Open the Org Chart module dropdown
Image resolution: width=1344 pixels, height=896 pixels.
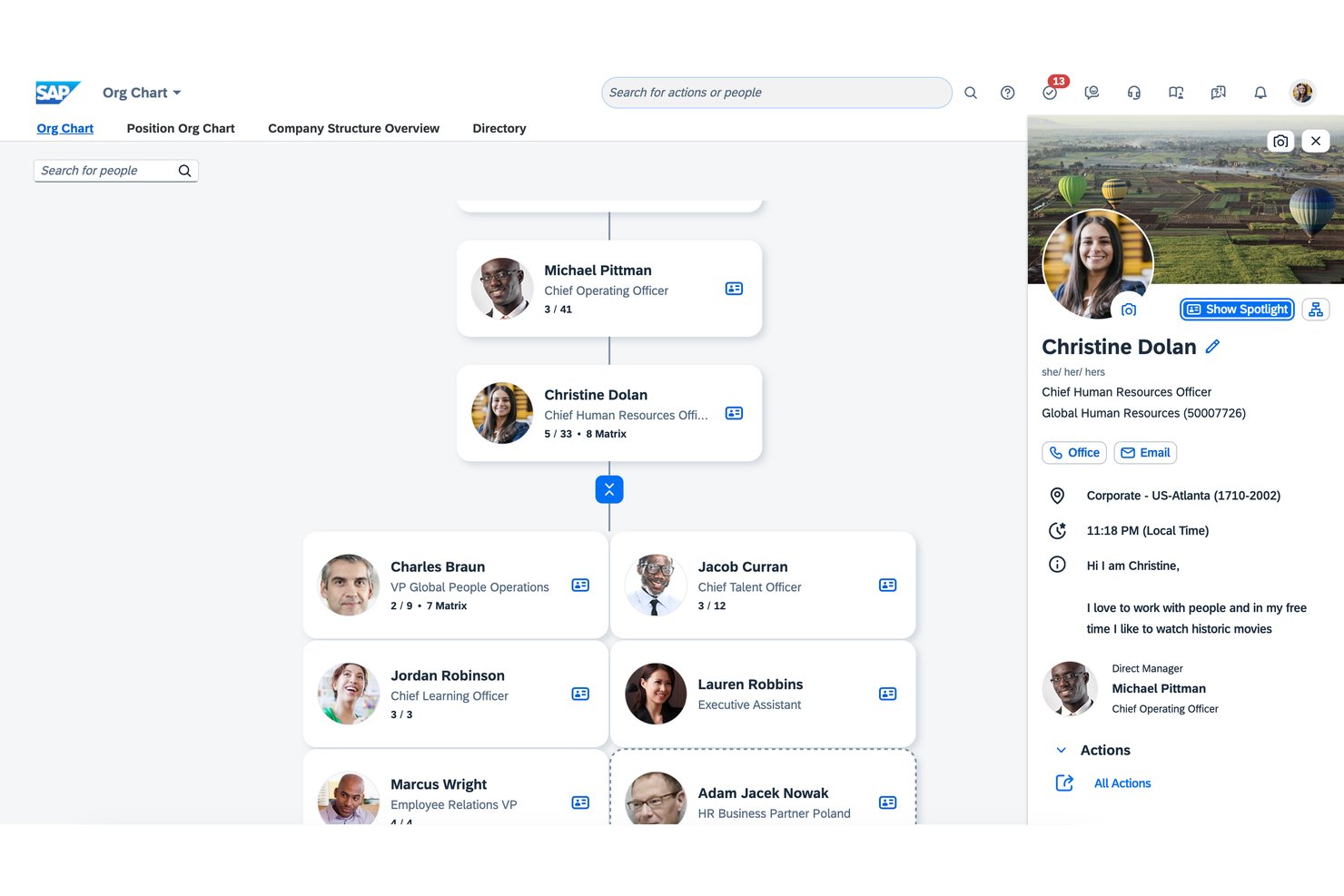(142, 93)
